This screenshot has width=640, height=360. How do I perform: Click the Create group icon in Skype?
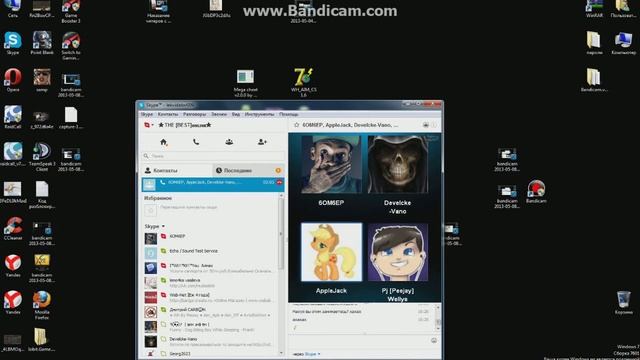(x=229, y=142)
